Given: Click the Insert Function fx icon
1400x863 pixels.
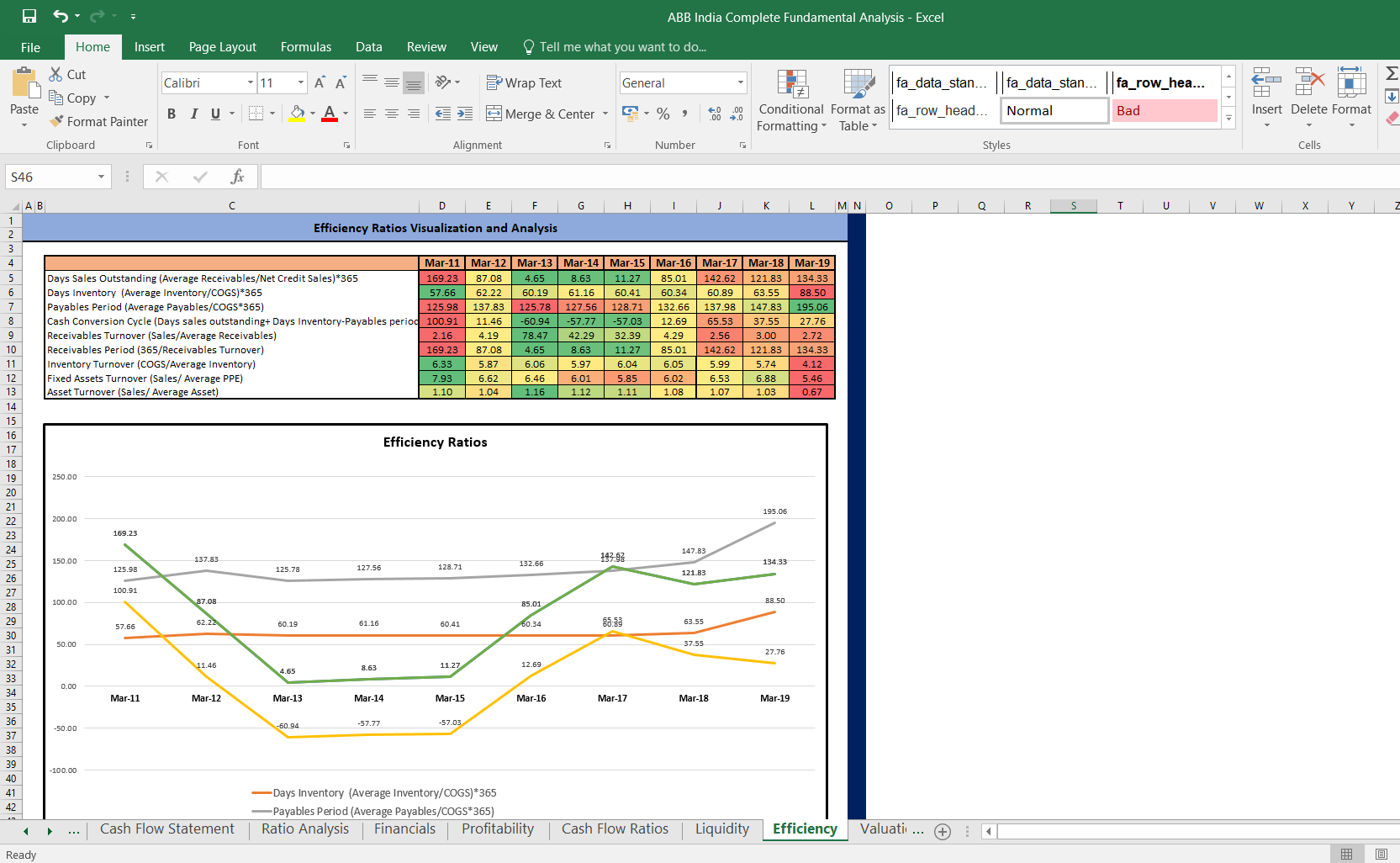Looking at the screenshot, I should click(x=237, y=177).
